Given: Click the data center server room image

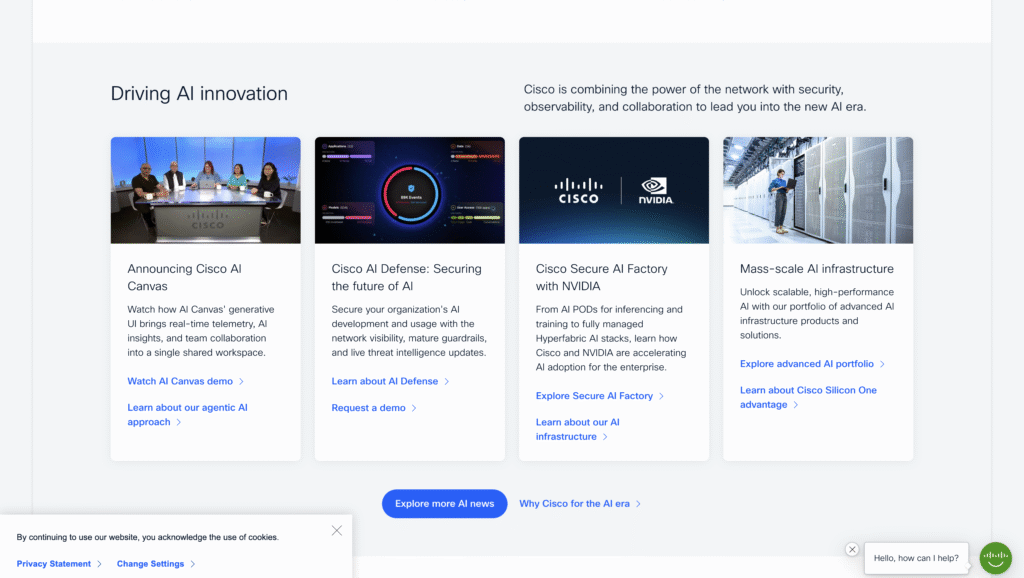Looking at the screenshot, I should (x=817, y=190).
